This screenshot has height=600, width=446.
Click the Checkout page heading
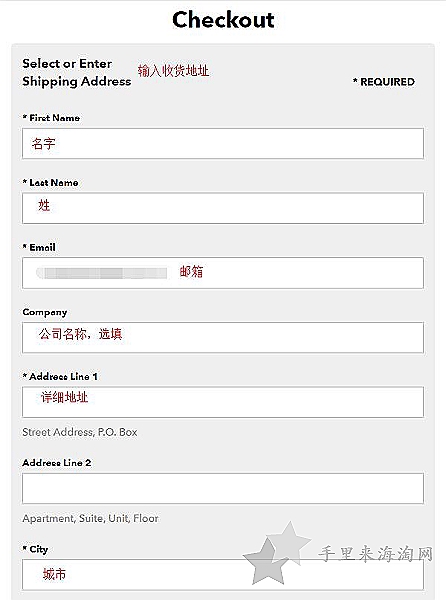click(x=223, y=20)
